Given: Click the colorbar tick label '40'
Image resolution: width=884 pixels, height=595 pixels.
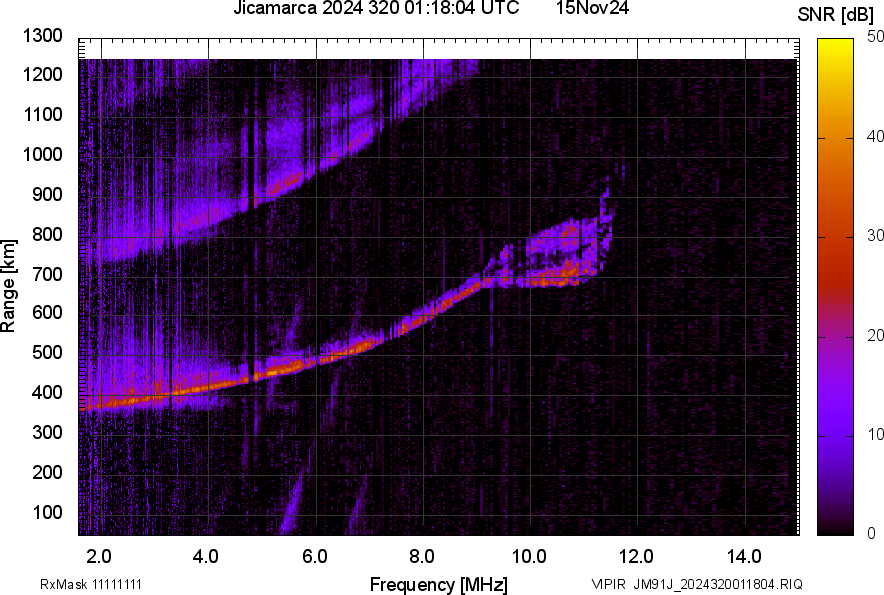Looking at the screenshot, I should coord(875,136).
